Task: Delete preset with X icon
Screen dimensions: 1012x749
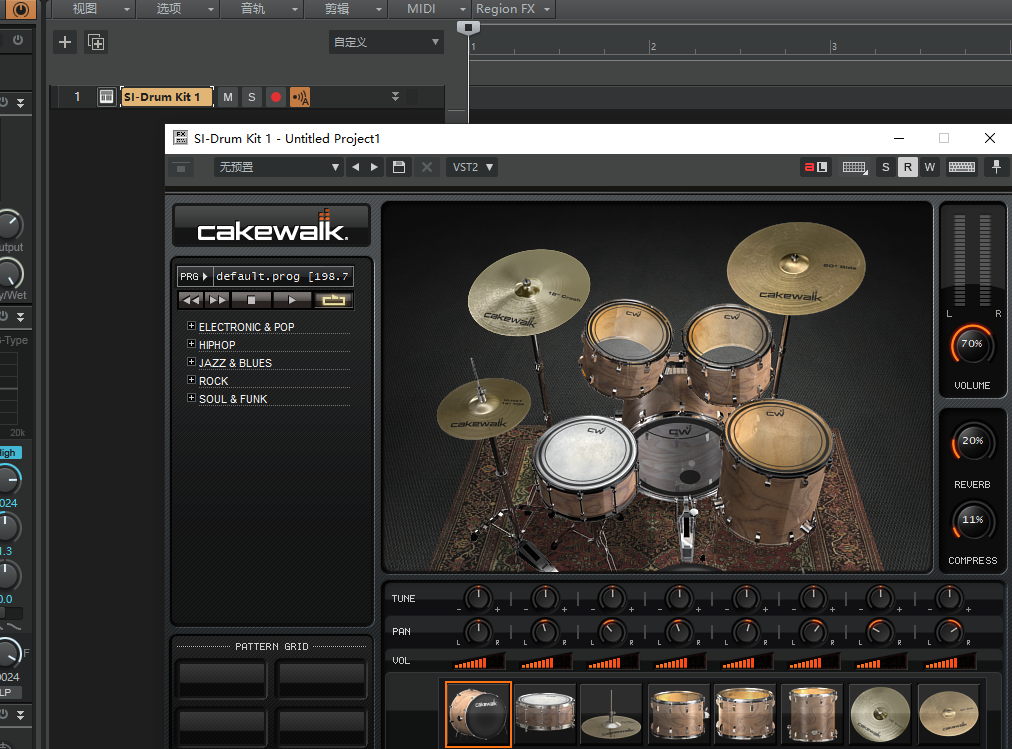Action: (427, 167)
